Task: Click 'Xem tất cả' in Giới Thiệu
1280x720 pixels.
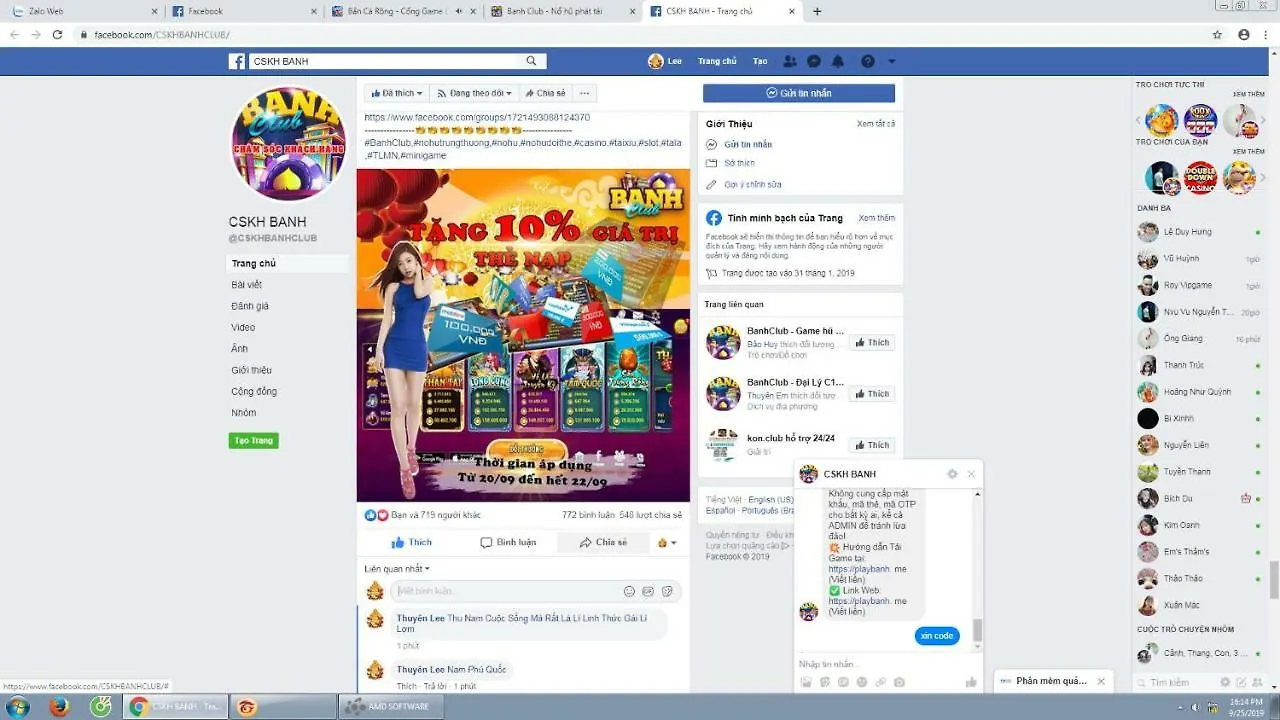Action: (876, 124)
